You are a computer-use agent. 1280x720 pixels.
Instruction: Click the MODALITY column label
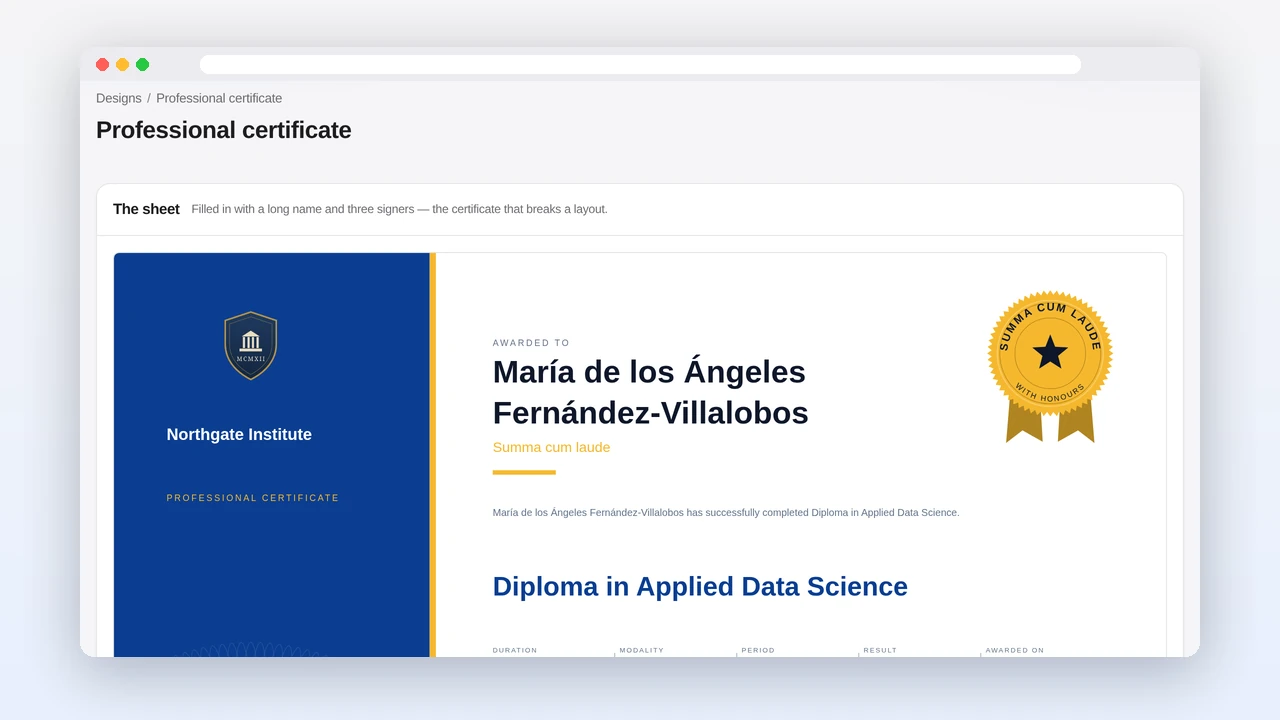click(x=642, y=650)
